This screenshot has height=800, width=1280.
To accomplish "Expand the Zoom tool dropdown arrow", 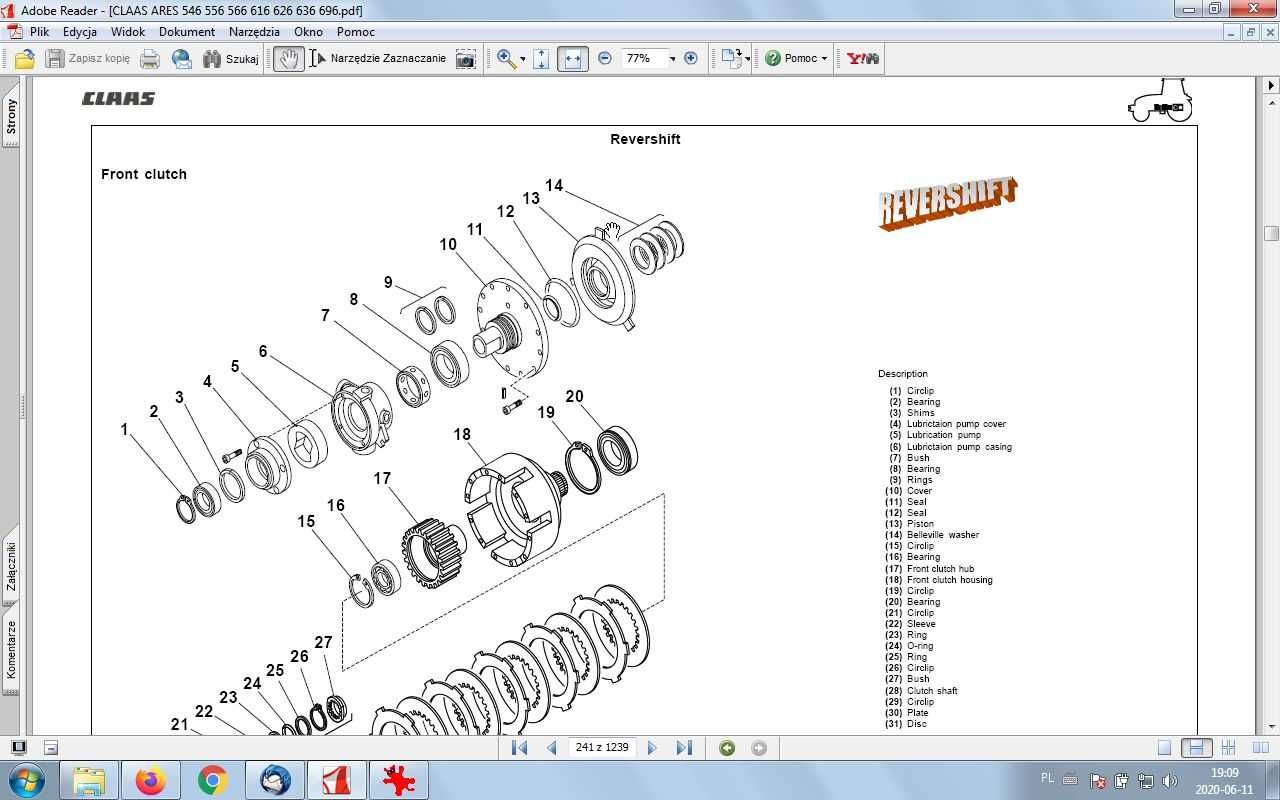I will [x=523, y=59].
